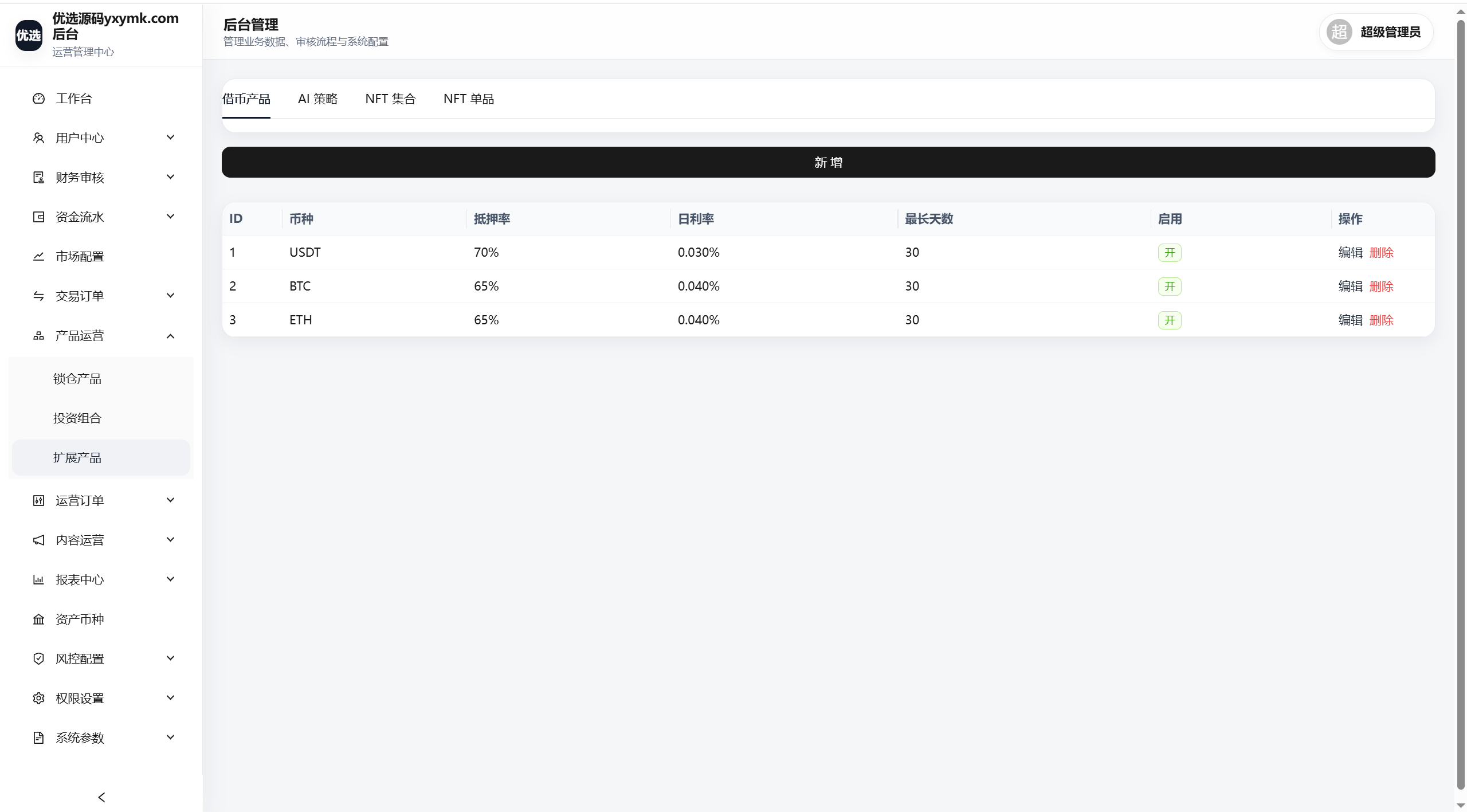This screenshot has height=812, width=1467.
Task: Click the 市场配置 chart icon
Action: [38, 257]
